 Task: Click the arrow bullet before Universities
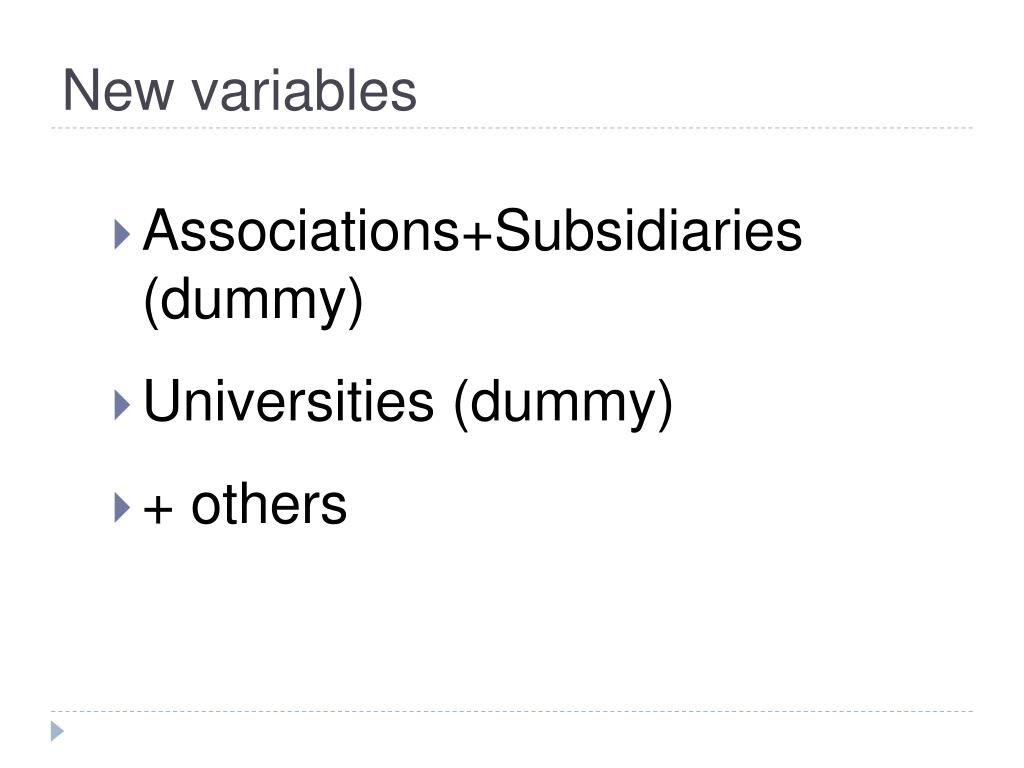(122, 405)
